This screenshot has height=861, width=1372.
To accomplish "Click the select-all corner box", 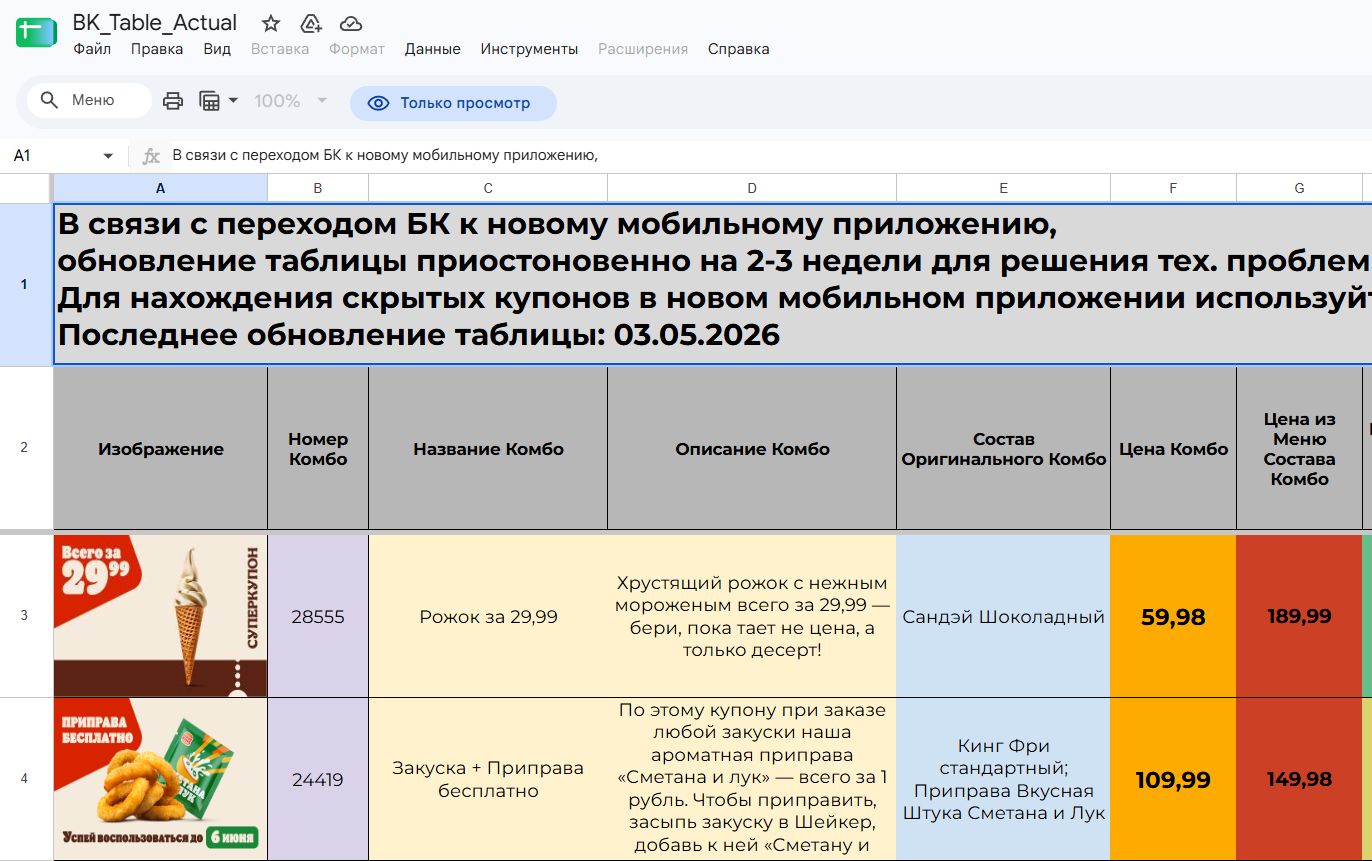I will point(25,188).
